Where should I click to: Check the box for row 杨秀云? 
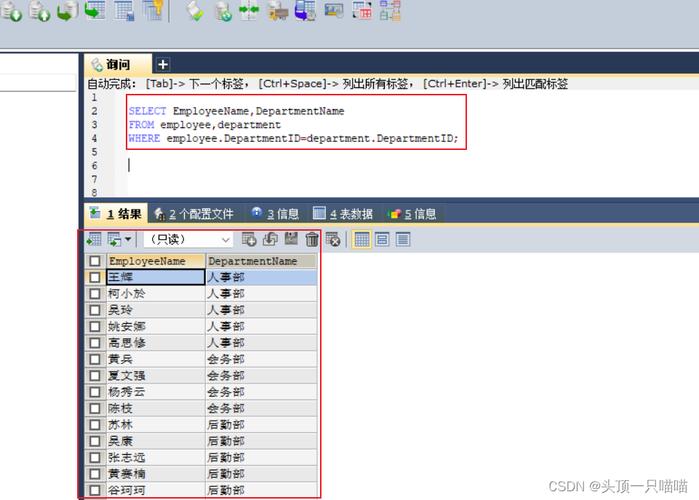[95, 392]
